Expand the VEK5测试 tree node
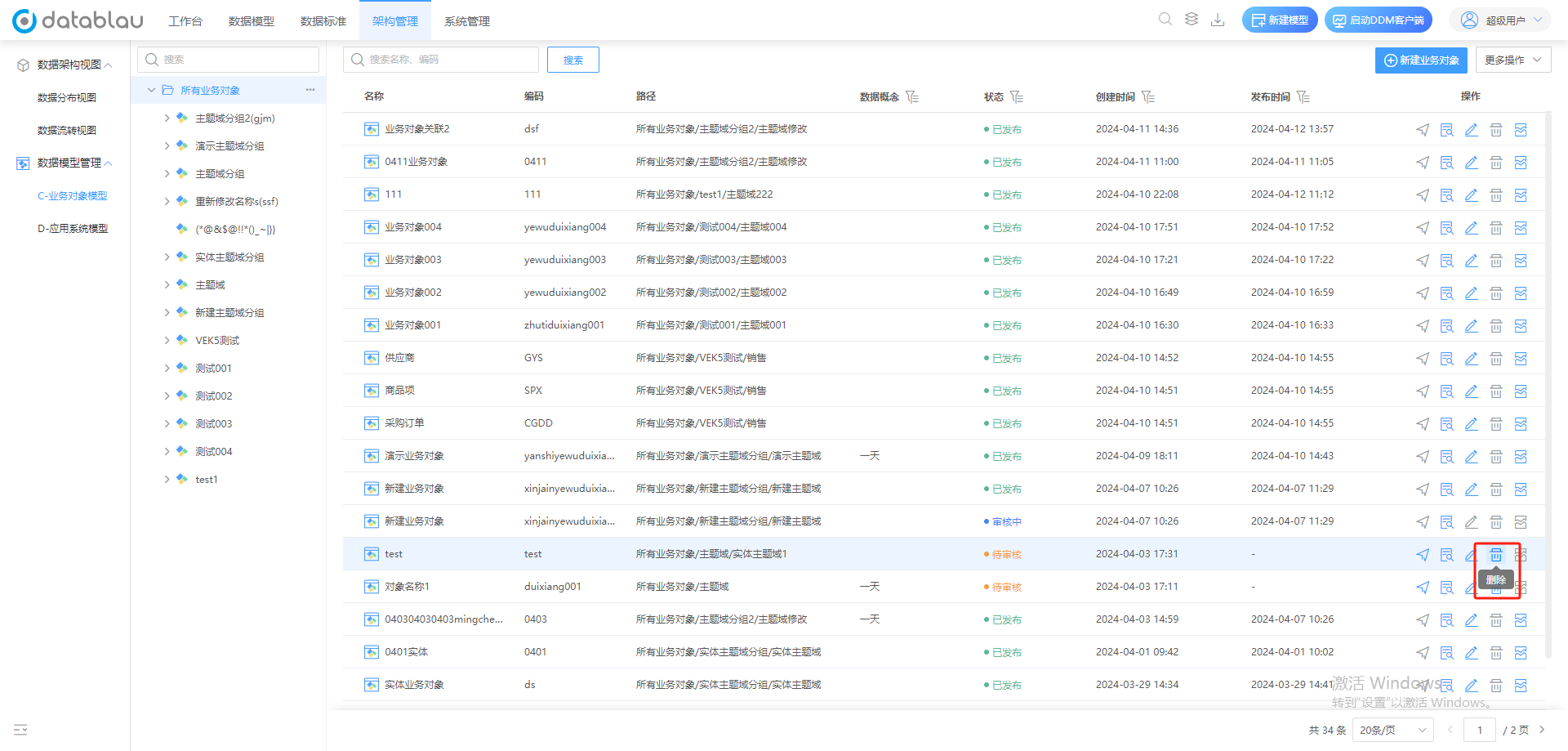Screen dimensions: 1568x751 (x=167, y=341)
